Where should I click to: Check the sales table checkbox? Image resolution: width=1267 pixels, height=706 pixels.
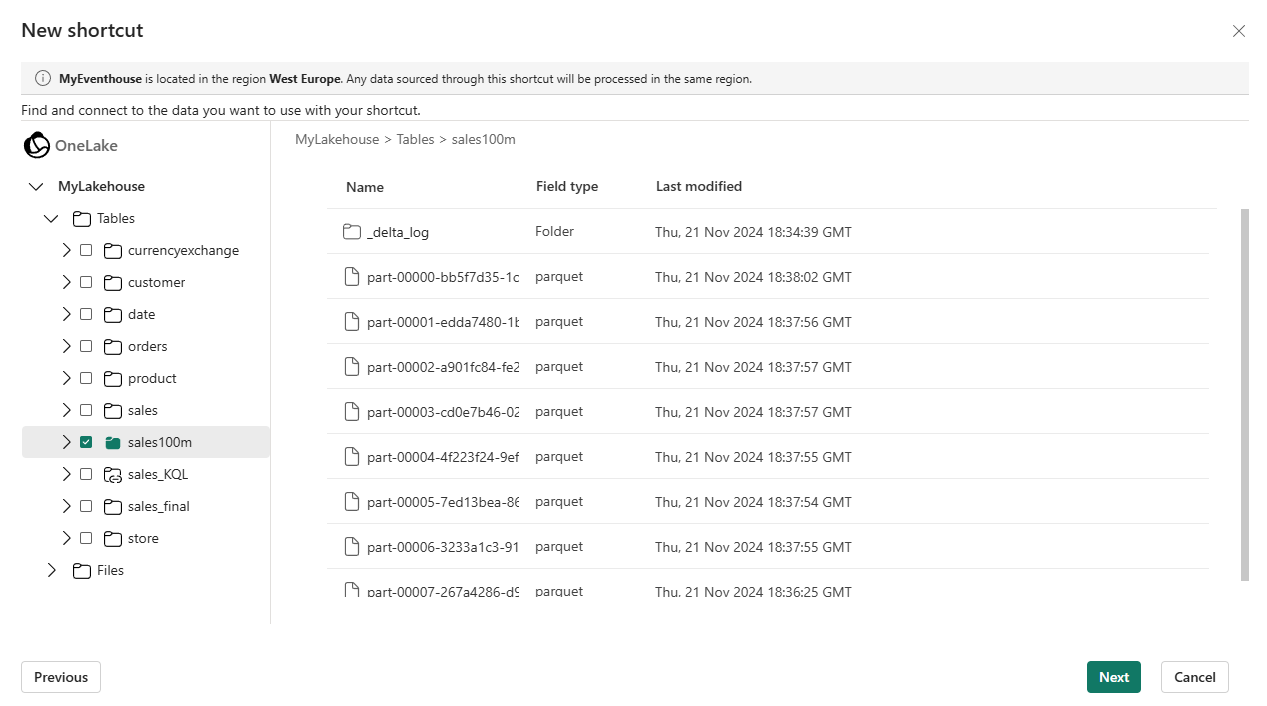[x=86, y=410]
